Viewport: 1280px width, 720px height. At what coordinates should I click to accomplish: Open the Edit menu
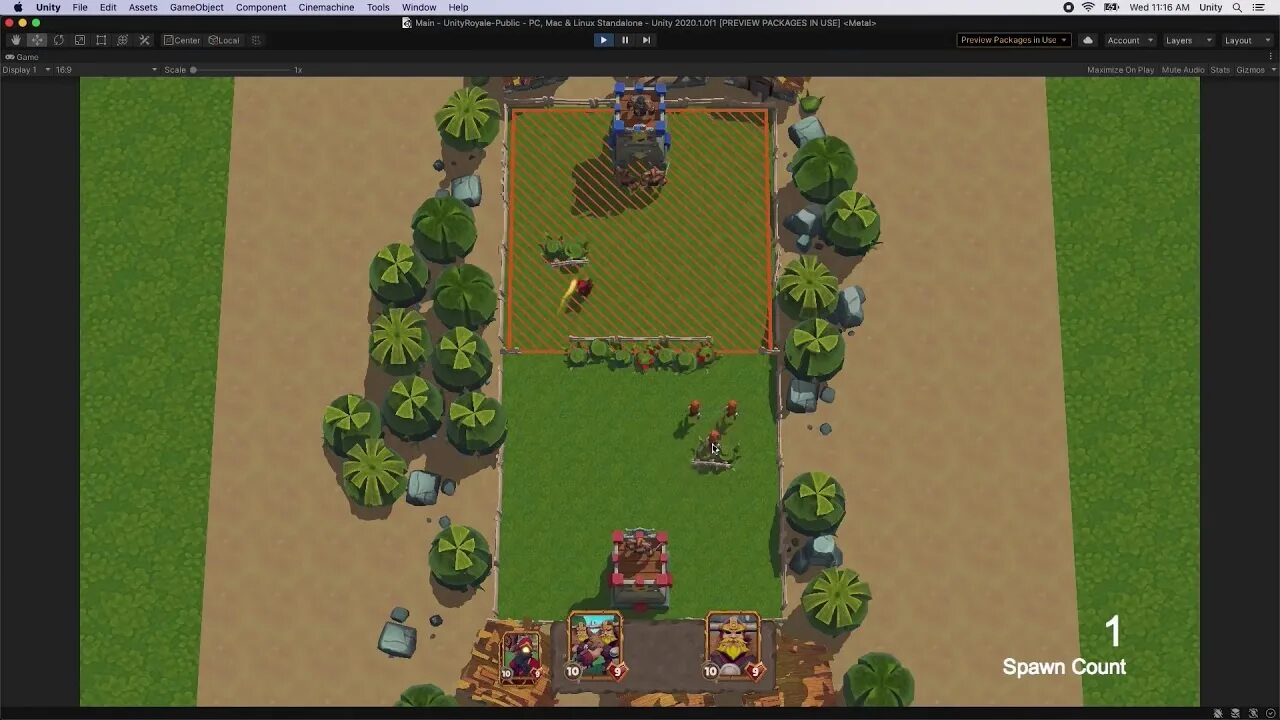pyautogui.click(x=108, y=7)
